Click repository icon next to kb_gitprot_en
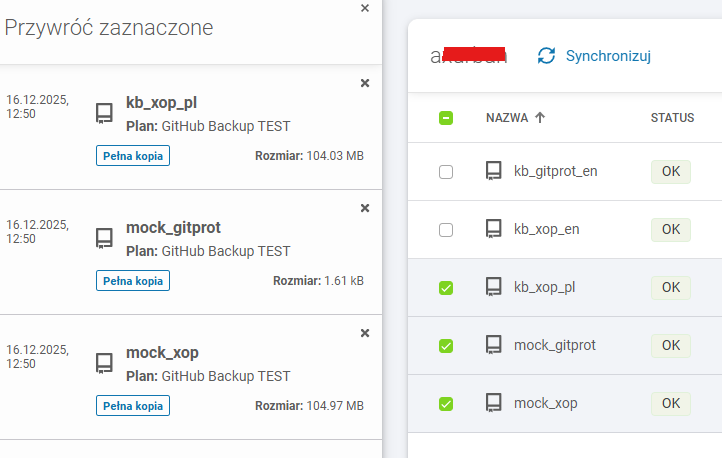This screenshot has height=458, width=722. tap(493, 171)
